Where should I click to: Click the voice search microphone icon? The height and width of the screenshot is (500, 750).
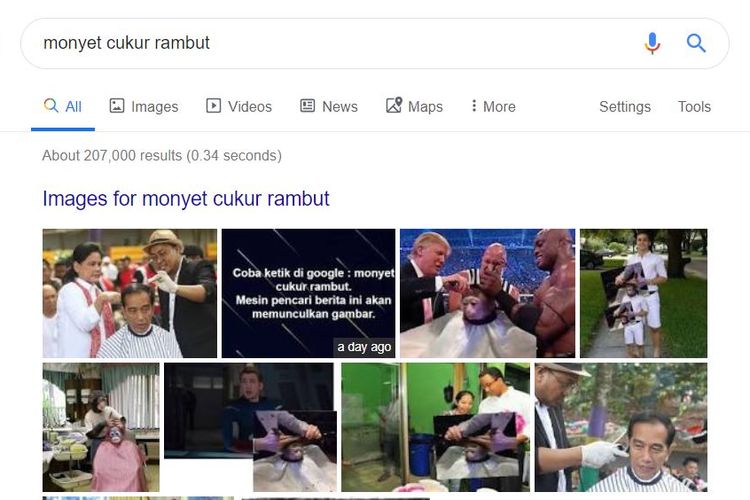pyautogui.click(x=652, y=43)
